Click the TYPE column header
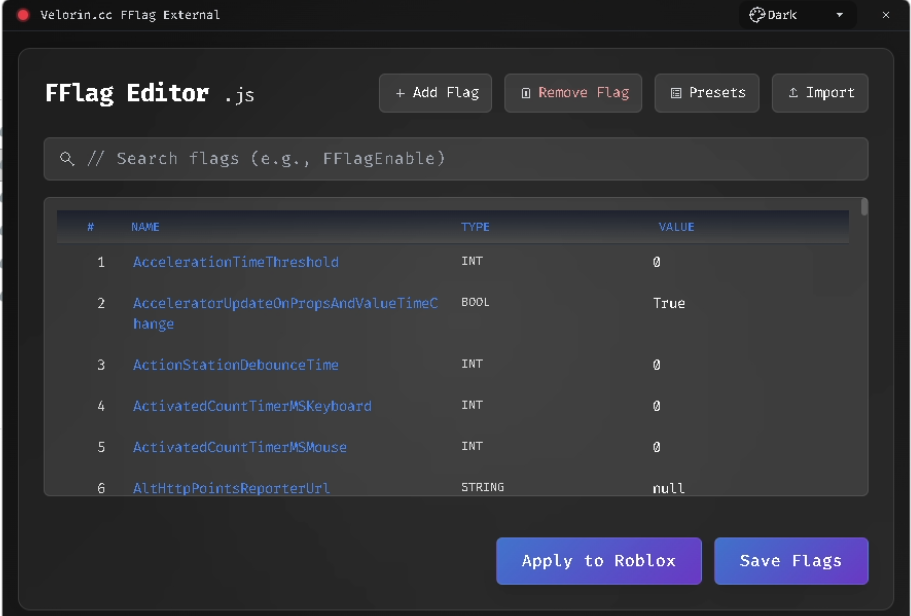Screen dimensions: 911x616 (475, 227)
